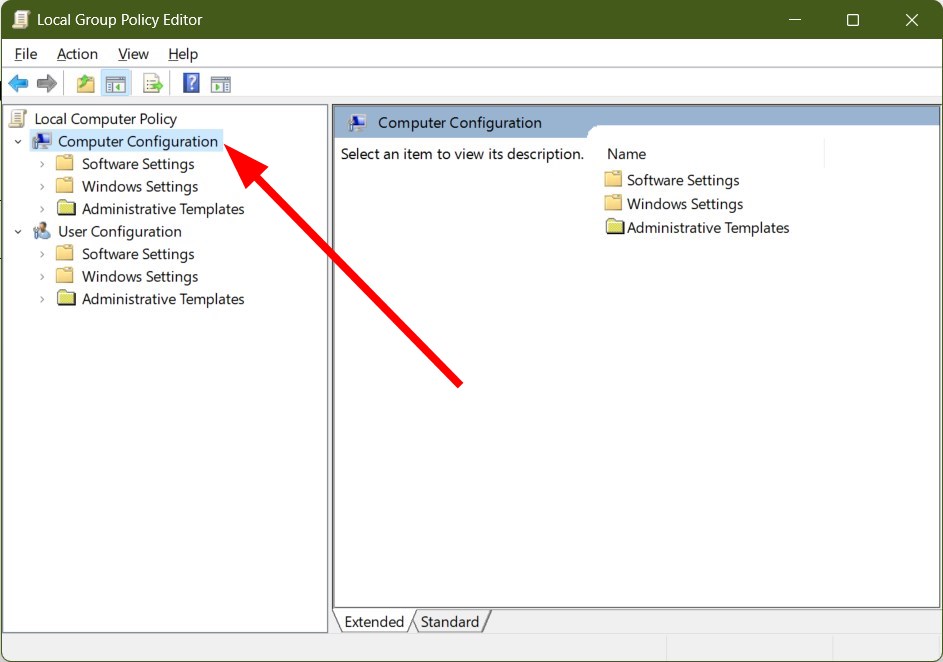Select Administrative Templates text under User Configuration
The height and width of the screenshot is (662, 943).
(163, 299)
